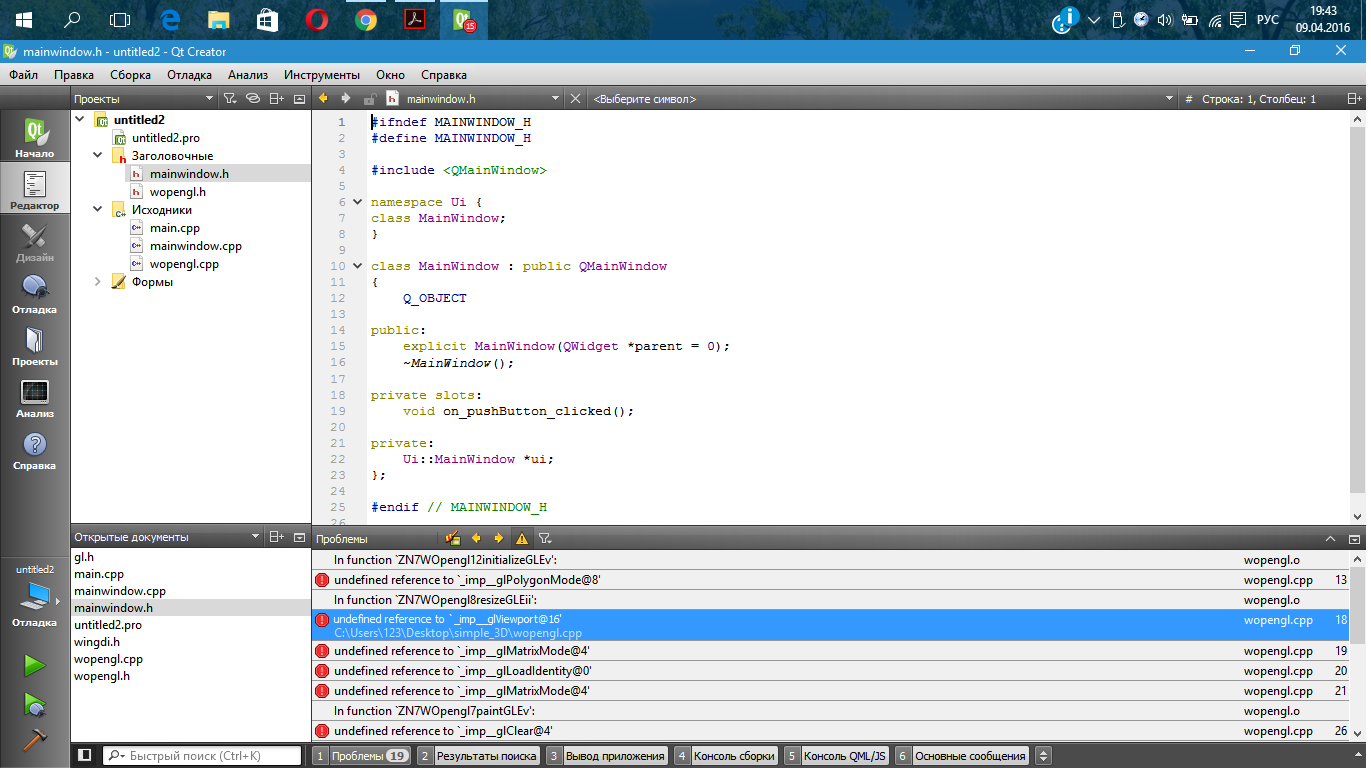Show the Консоль сборки tab
1371x770 pixels.
727,756
